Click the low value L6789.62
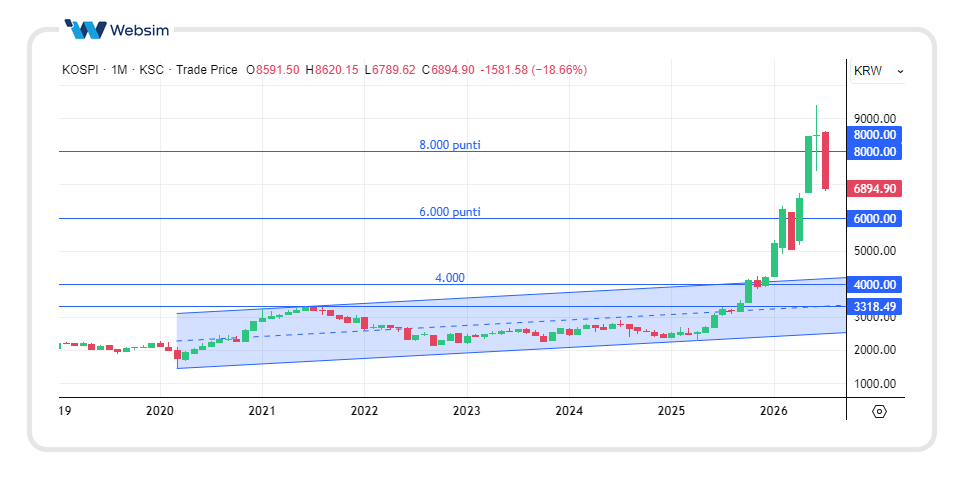 click(390, 70)
